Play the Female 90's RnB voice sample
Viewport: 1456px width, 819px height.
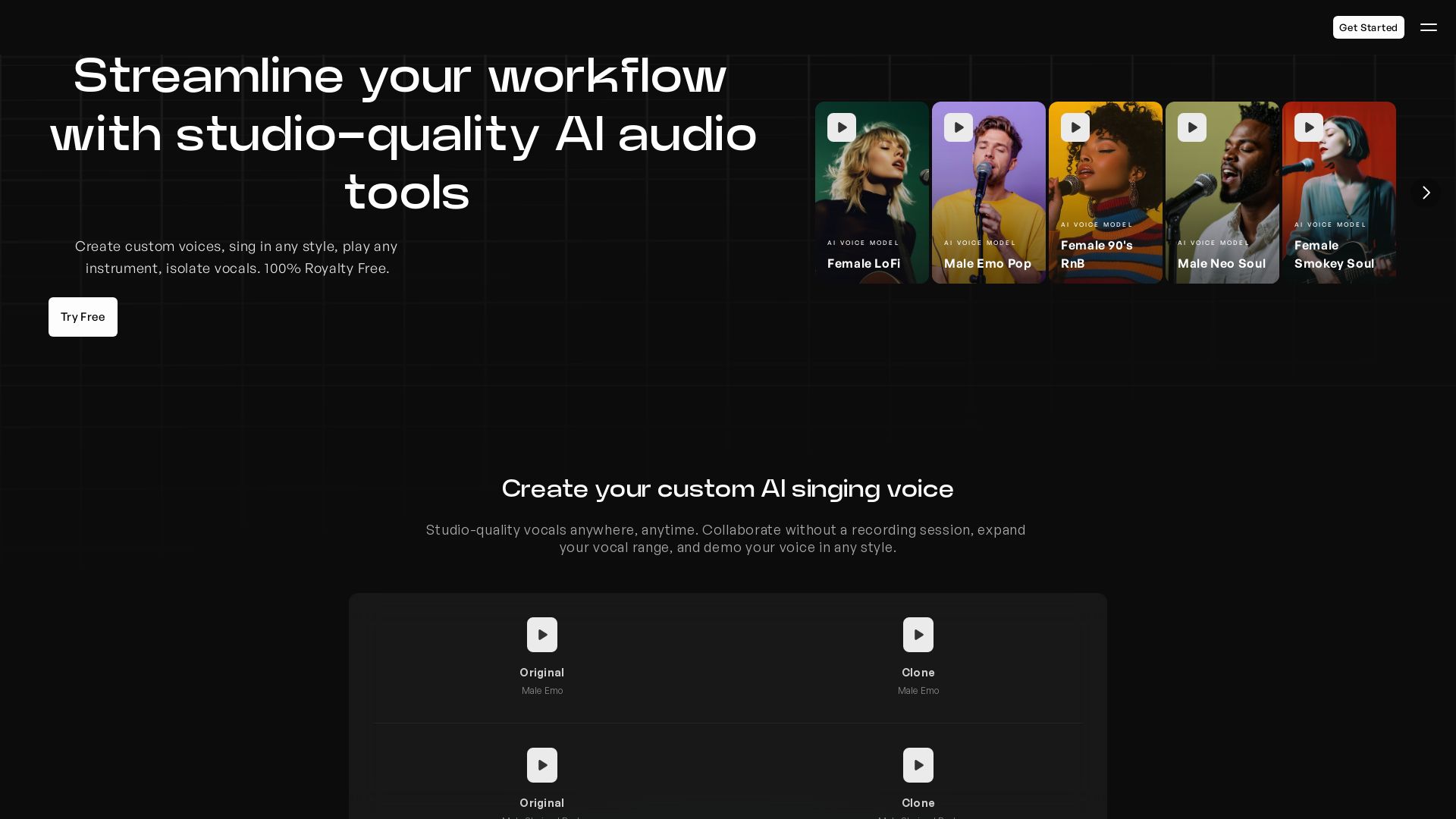(x=1075, y=127)
